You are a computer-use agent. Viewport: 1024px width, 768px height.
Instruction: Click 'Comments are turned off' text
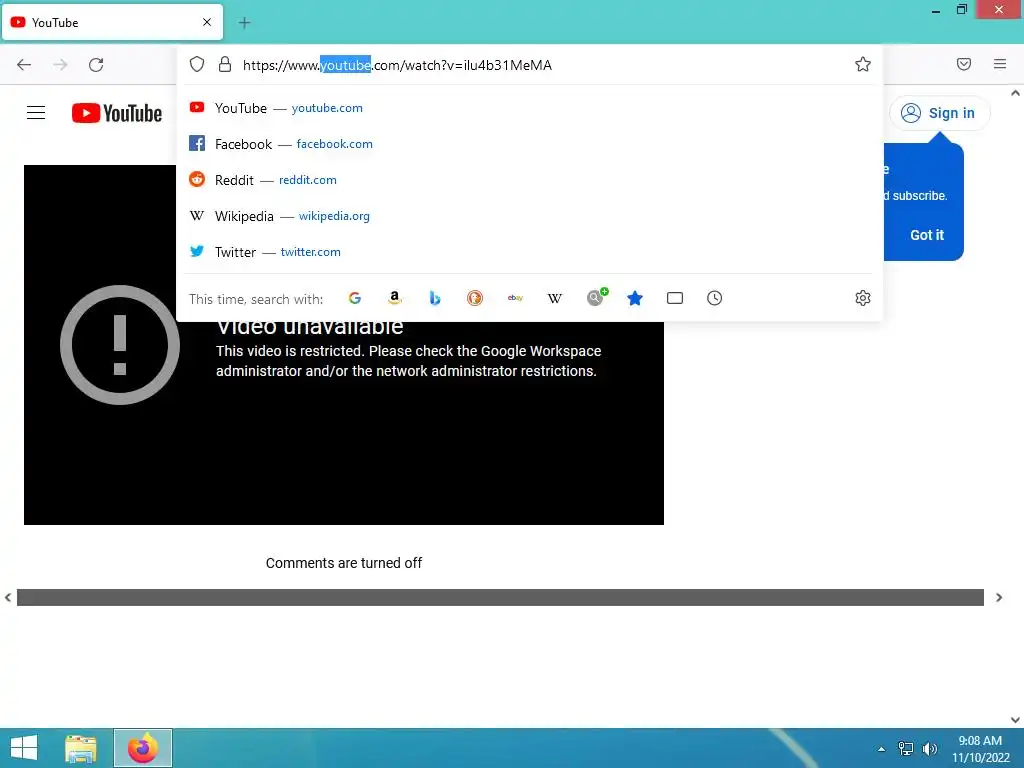pyautogui.click(x=344, y=563)
